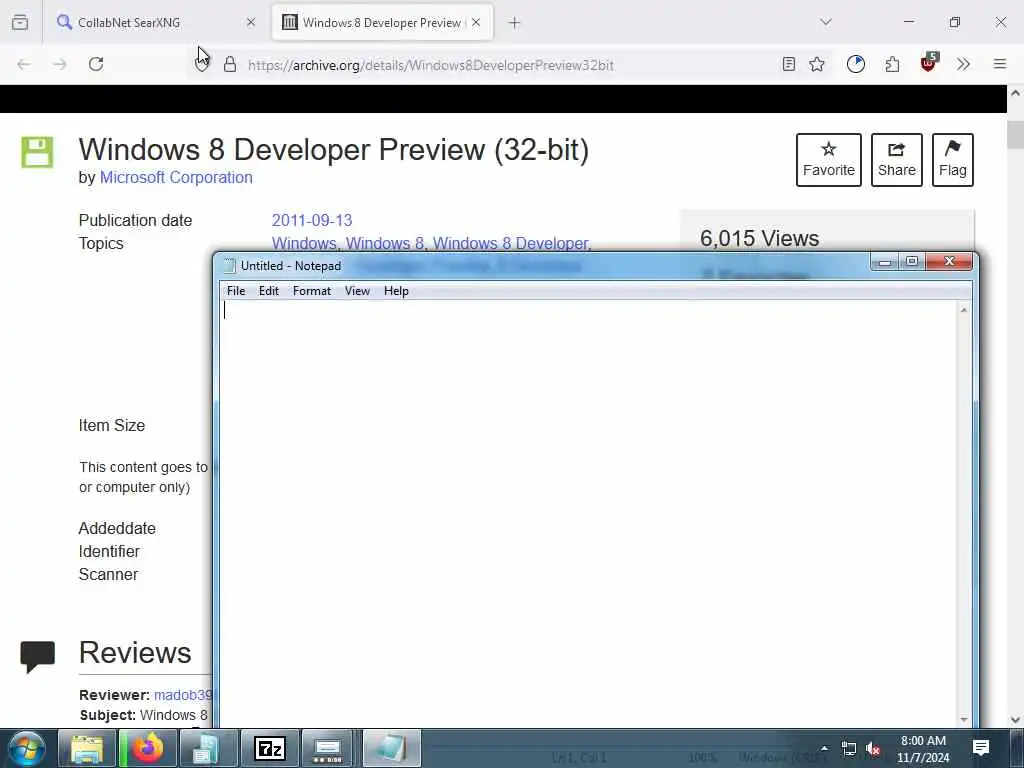Bookmark this page with the star icon
Image resolution: width=1024 pixels, height=768 pixels.
click(817, 64)
